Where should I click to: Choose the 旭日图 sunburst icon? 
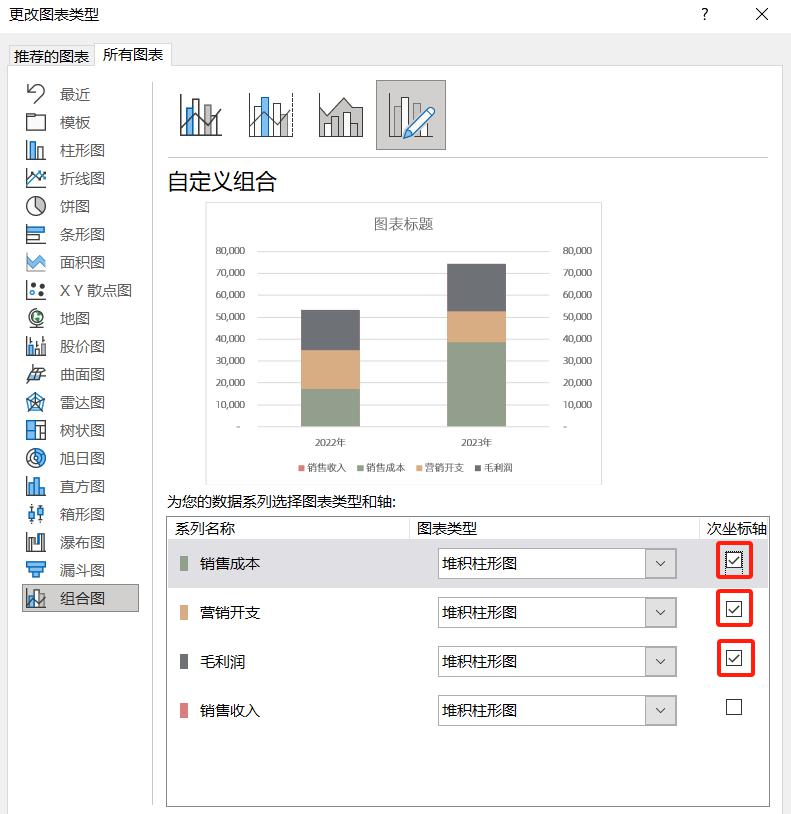pos(36,458)
